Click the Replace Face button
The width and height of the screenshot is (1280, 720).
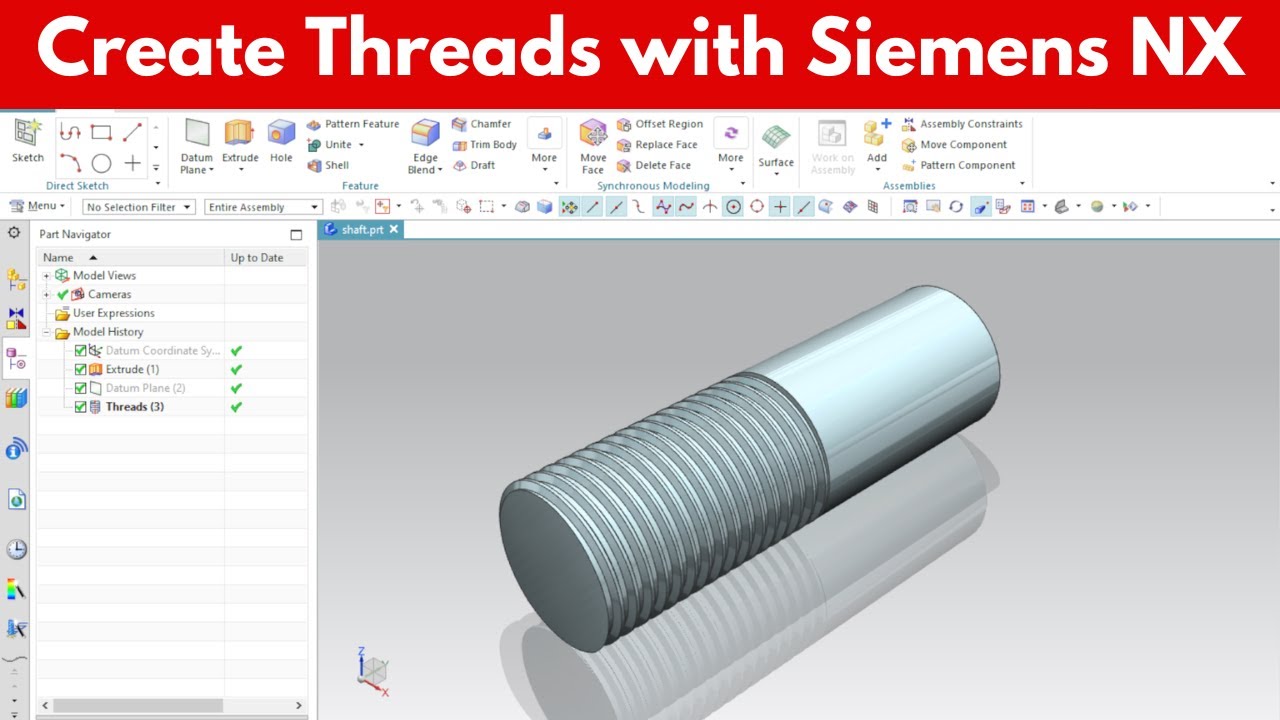[x=657, y=145]
